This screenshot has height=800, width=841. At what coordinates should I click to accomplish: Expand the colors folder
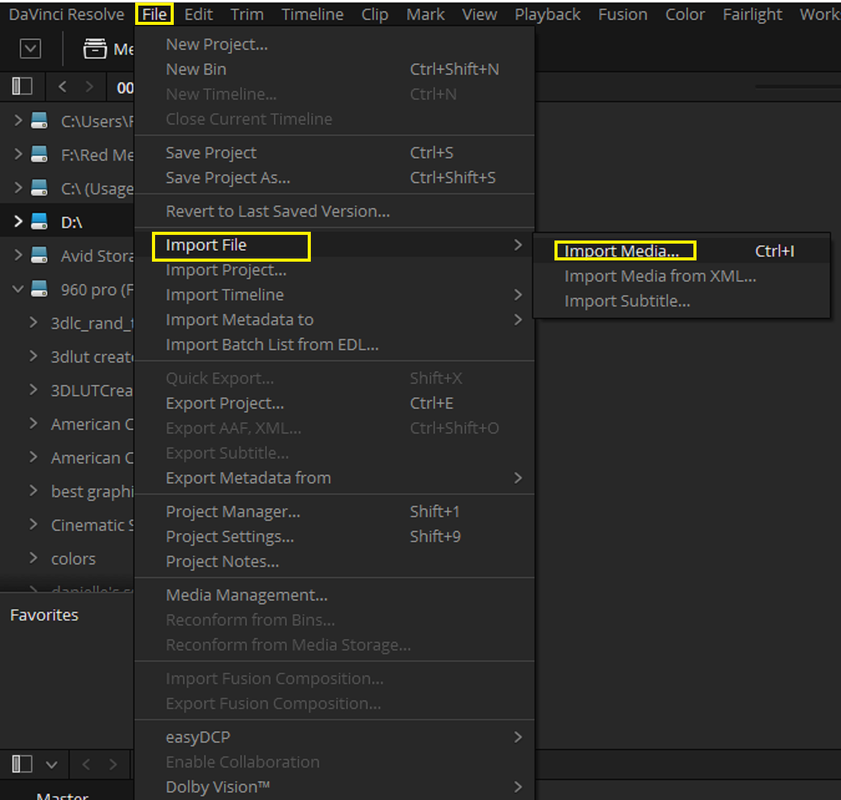(x=33, y=558)
